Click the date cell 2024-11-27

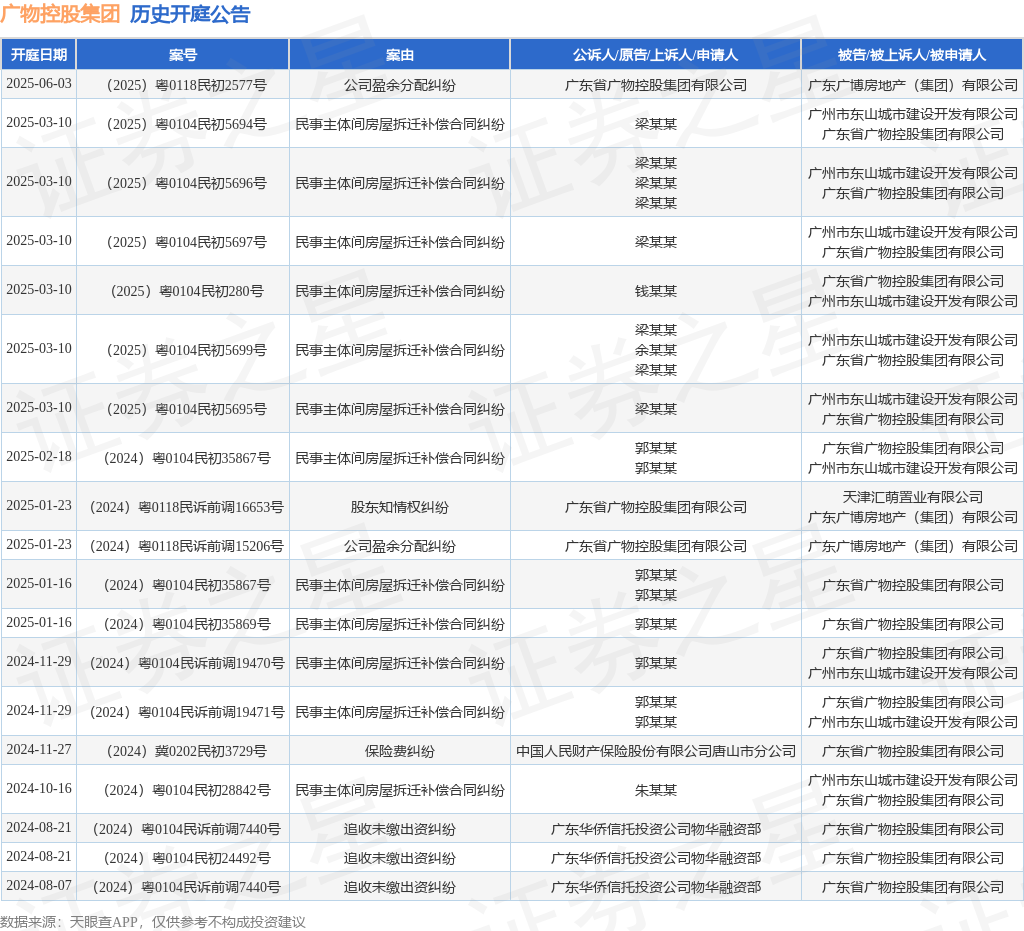click(39, 750)
